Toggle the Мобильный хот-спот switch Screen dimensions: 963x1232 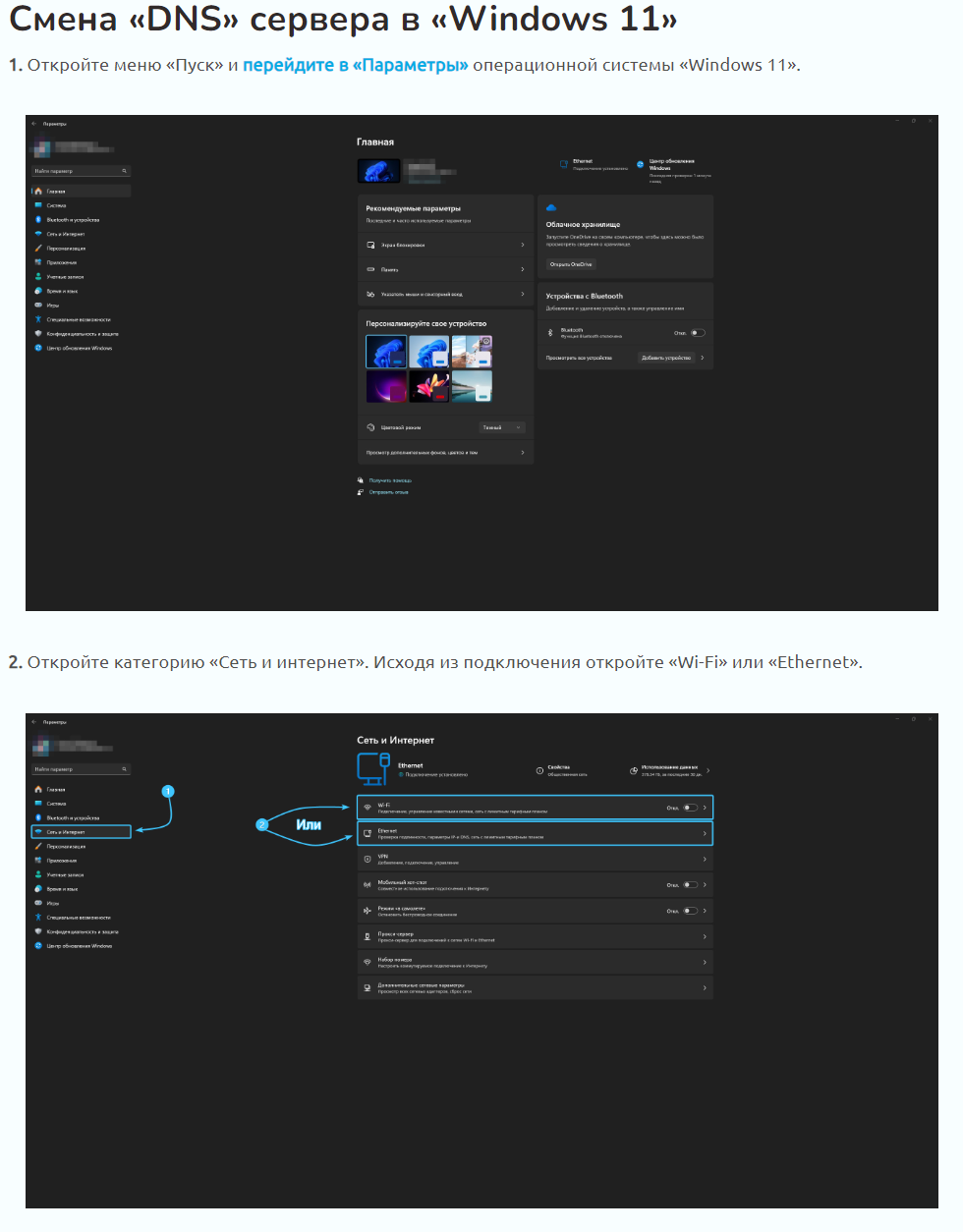click(691, 884)
